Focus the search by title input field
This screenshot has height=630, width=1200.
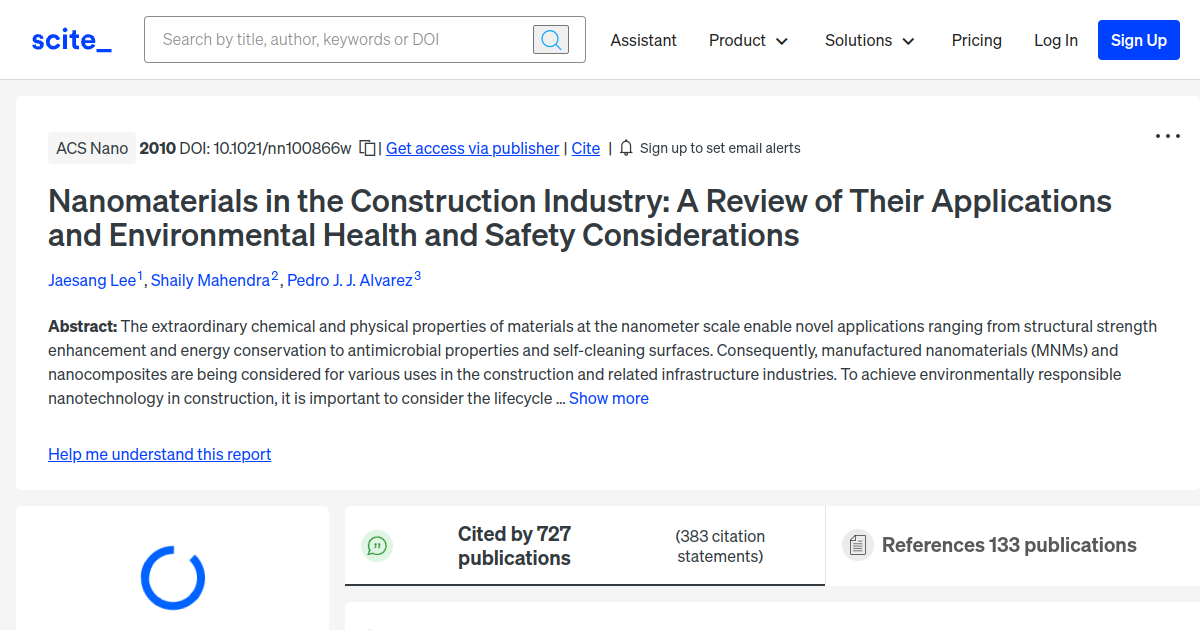pyautogui.click(x=340, y=40)
